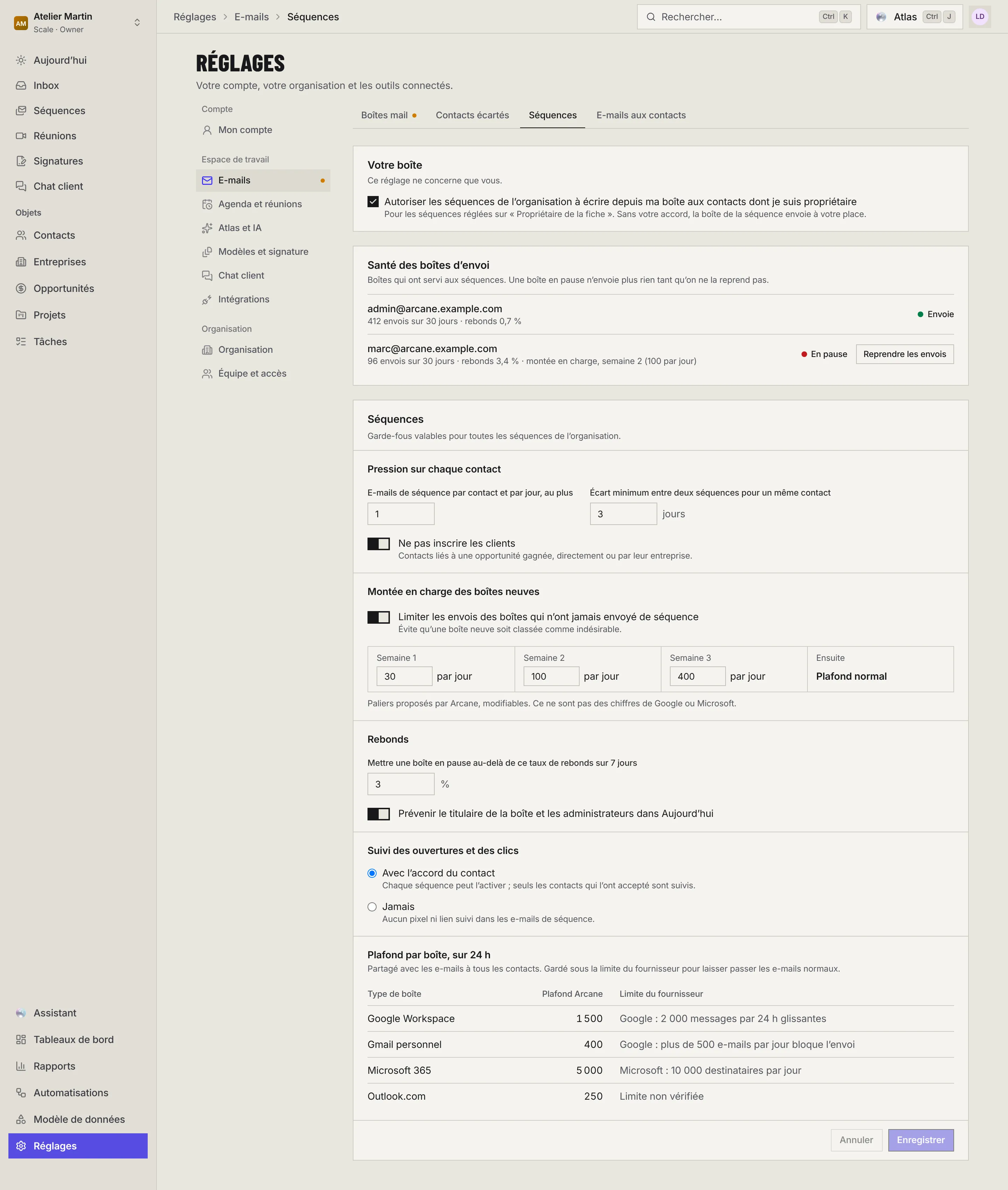Image resolution: width=1008 pixels, height=1190 pixels.
Task: Open Équipe et accès settings section
Action: pos(263,373)
